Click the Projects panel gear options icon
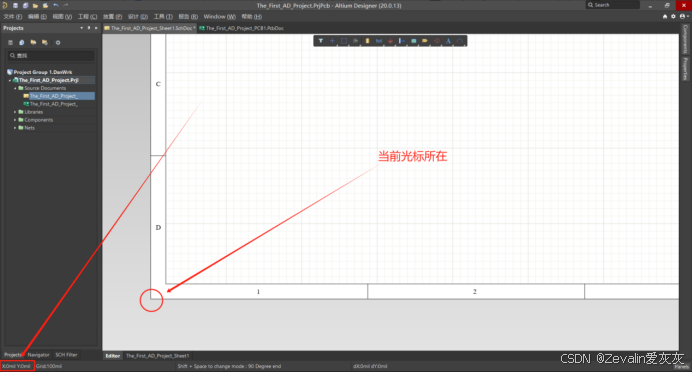The width and height of the screenshot is (692, 373). [58, 42]
